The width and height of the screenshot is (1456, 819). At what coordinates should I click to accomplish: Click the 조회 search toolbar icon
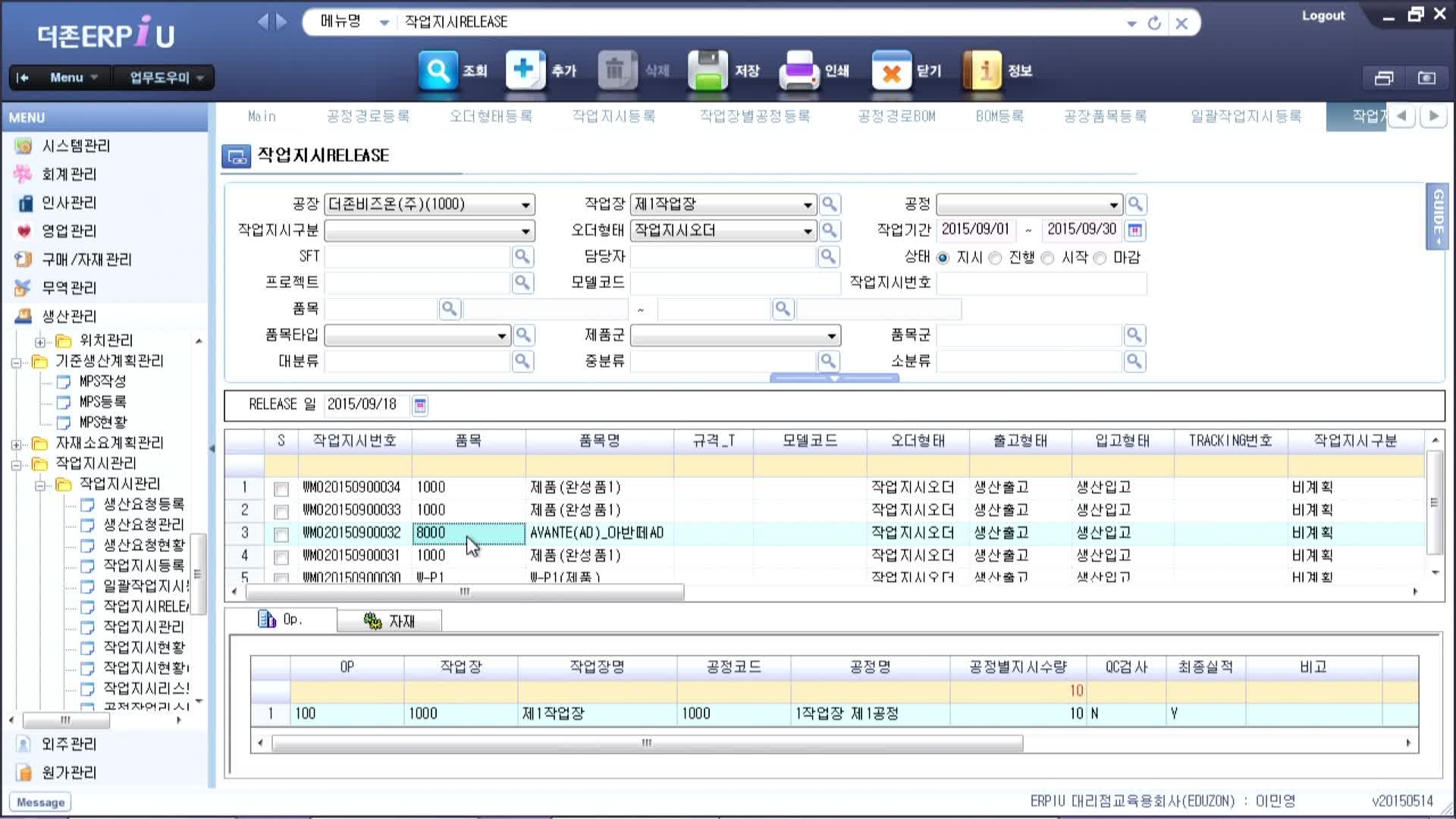438,71
